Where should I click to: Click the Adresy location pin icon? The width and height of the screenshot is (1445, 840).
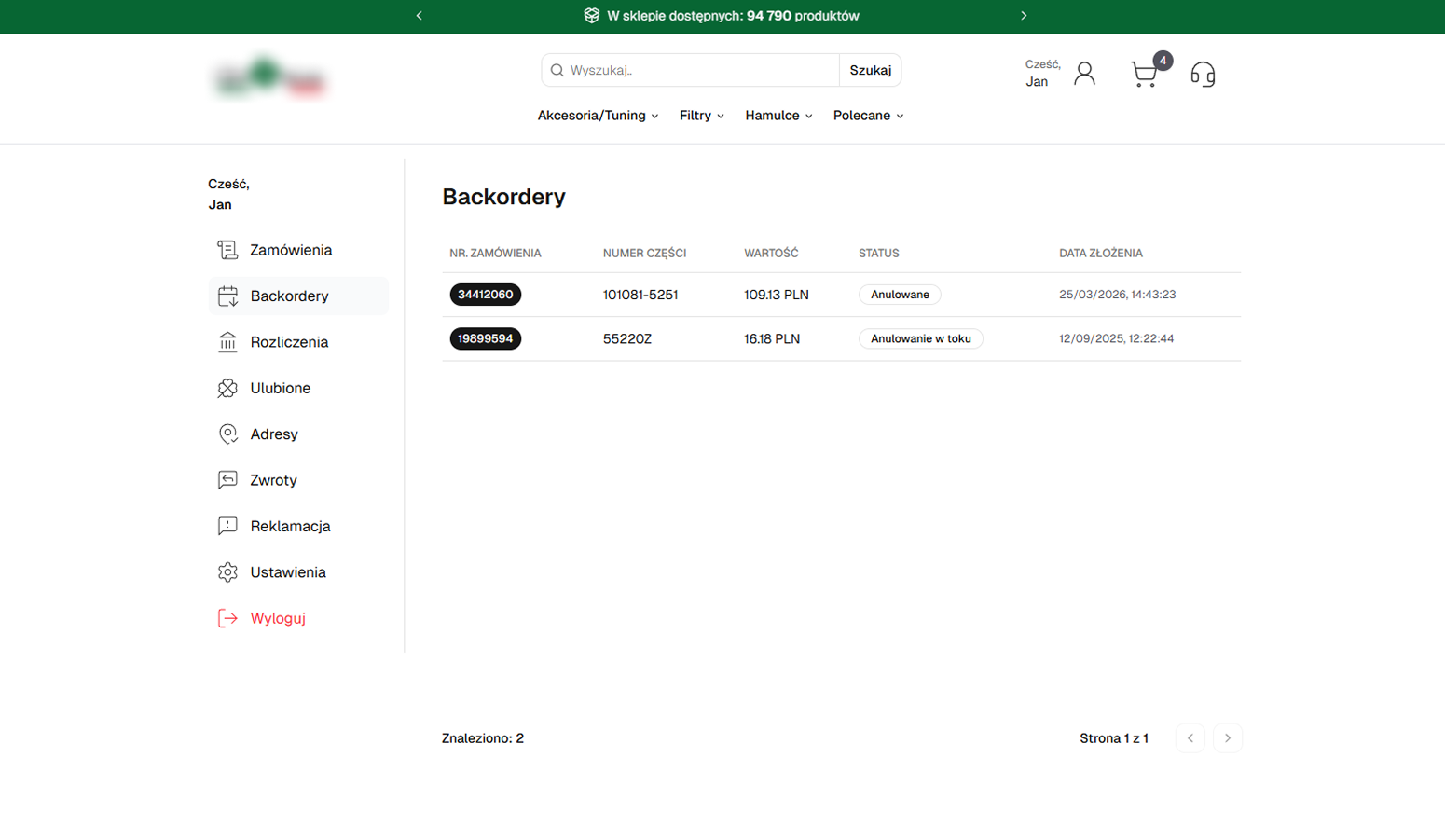tap(227, 434)
